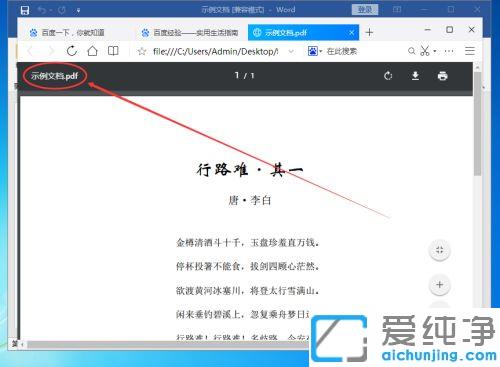This screenshot has height=367, width=500.
Task: Click the page number 1 / 1 field
Action: (244, 76)
